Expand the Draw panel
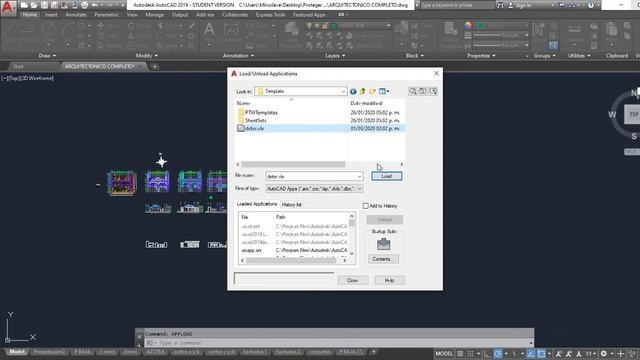The image size is (640, 360). coord(47,56)
